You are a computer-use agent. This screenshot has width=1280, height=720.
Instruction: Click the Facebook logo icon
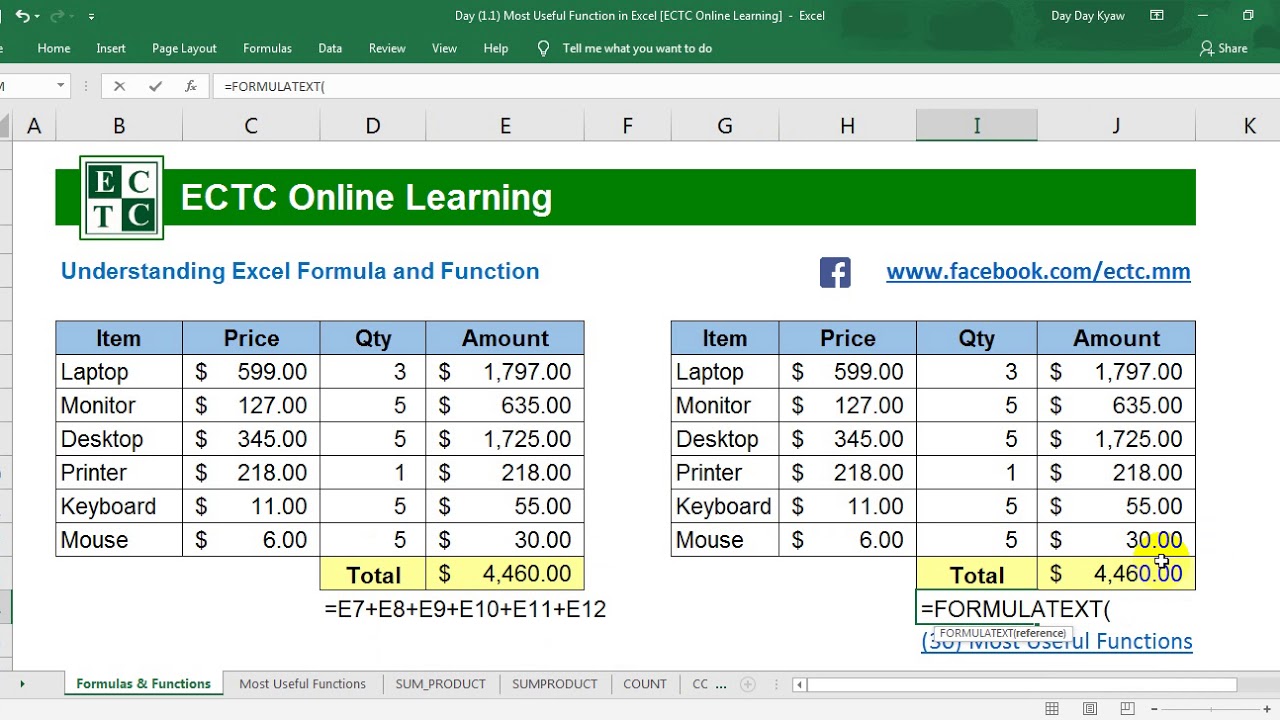(x=835, y=272)
